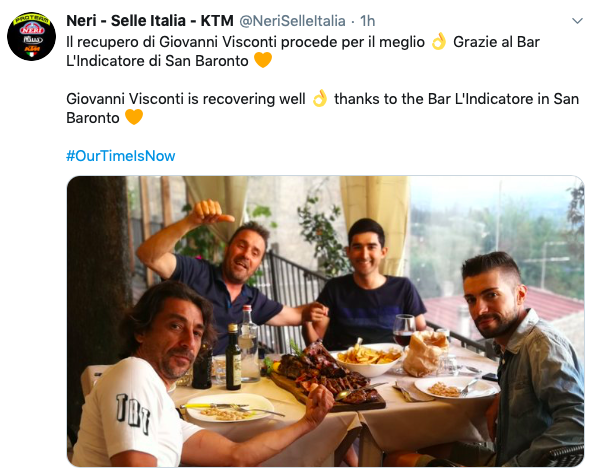Expand the tweet options chevron
The width and height of the screenshot is (595, 469).
(x=577, y=21)
